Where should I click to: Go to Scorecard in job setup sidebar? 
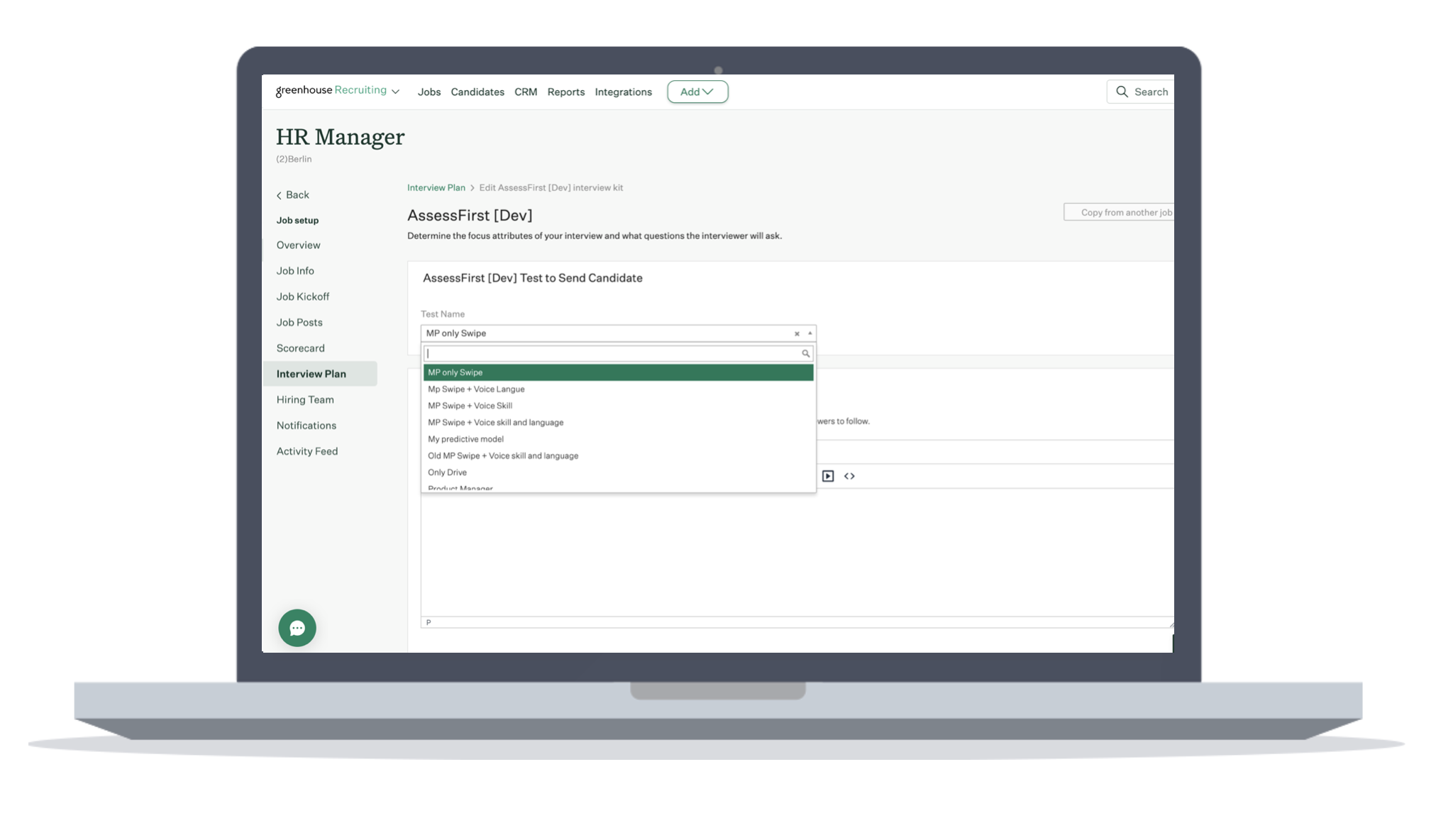point(300,348)
